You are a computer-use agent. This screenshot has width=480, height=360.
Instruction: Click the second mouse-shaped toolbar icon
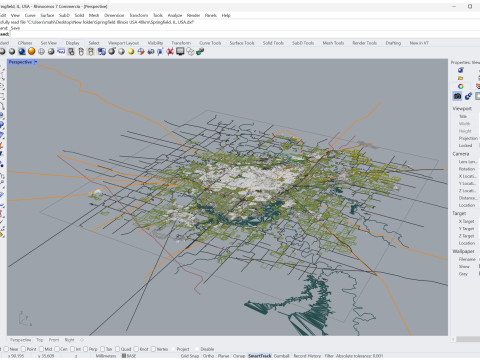pyautogui.click(x=91, y=51)
